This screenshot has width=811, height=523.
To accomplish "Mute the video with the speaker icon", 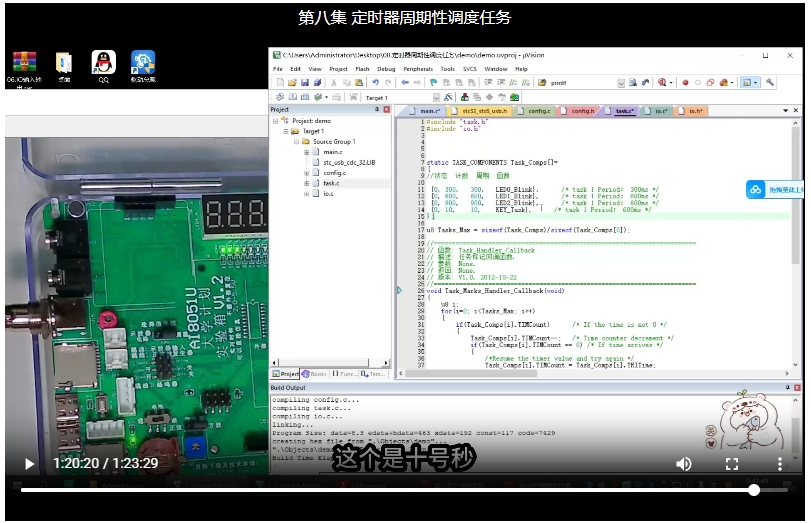I will pyautogui.click(x=684, y=464).
